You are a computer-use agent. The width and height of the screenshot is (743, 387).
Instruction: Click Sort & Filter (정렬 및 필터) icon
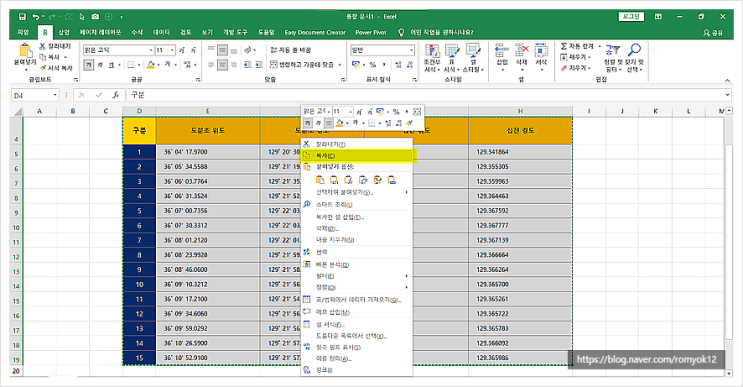[x=613, y=50]
